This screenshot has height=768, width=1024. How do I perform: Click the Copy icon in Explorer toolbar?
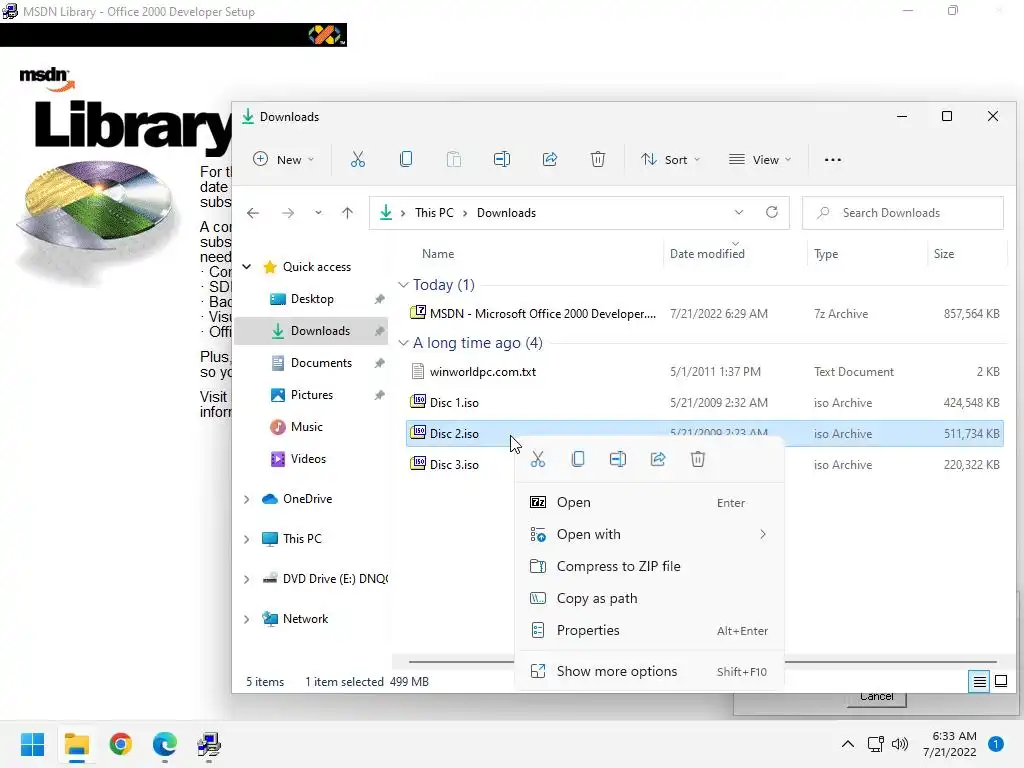click(x=406, y=159)
